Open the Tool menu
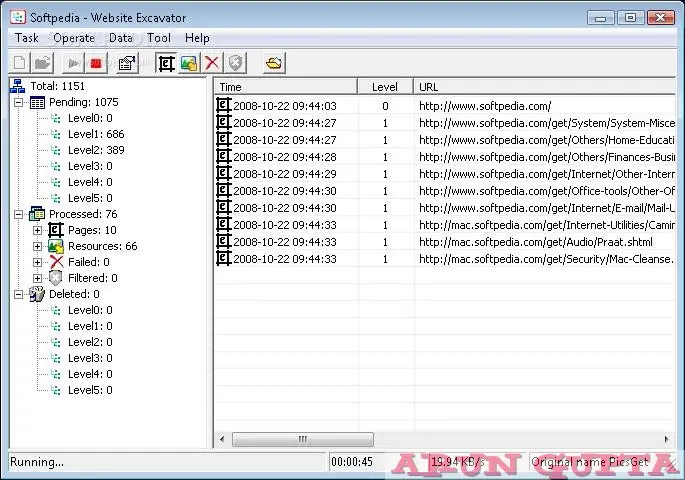The image size is (685, 480). tap(159, 38)
